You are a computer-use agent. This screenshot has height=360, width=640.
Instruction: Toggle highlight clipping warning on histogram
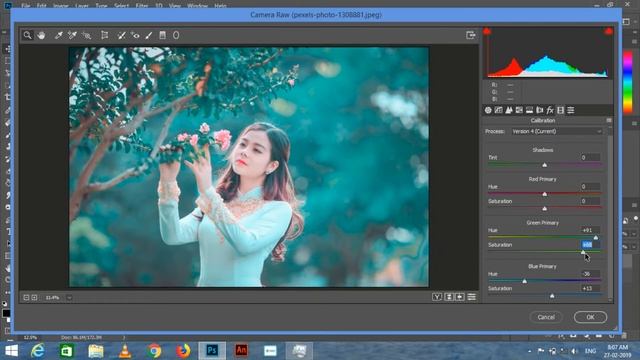coord(609,31)
